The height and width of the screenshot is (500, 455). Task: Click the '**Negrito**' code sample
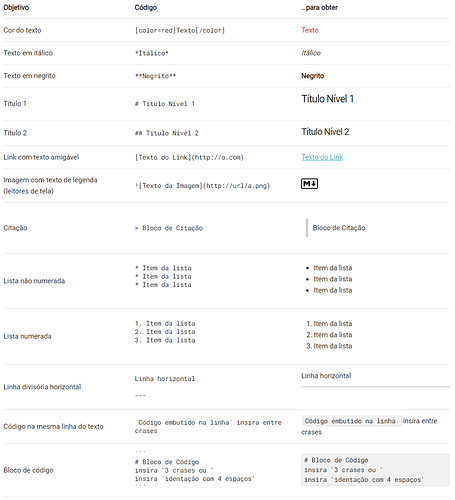[155, 76]
